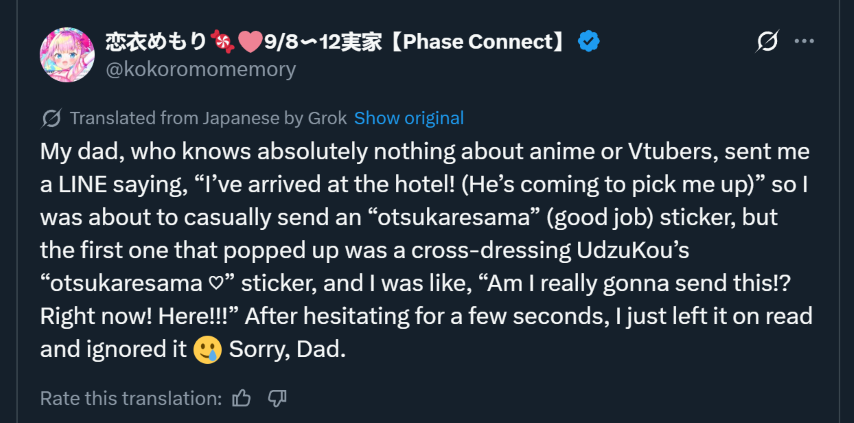Image resolution: width=854 pixels, height=423 pixels.
Task: Click "Translated from Japanese by Grok" label
Action: pos(208,118)
